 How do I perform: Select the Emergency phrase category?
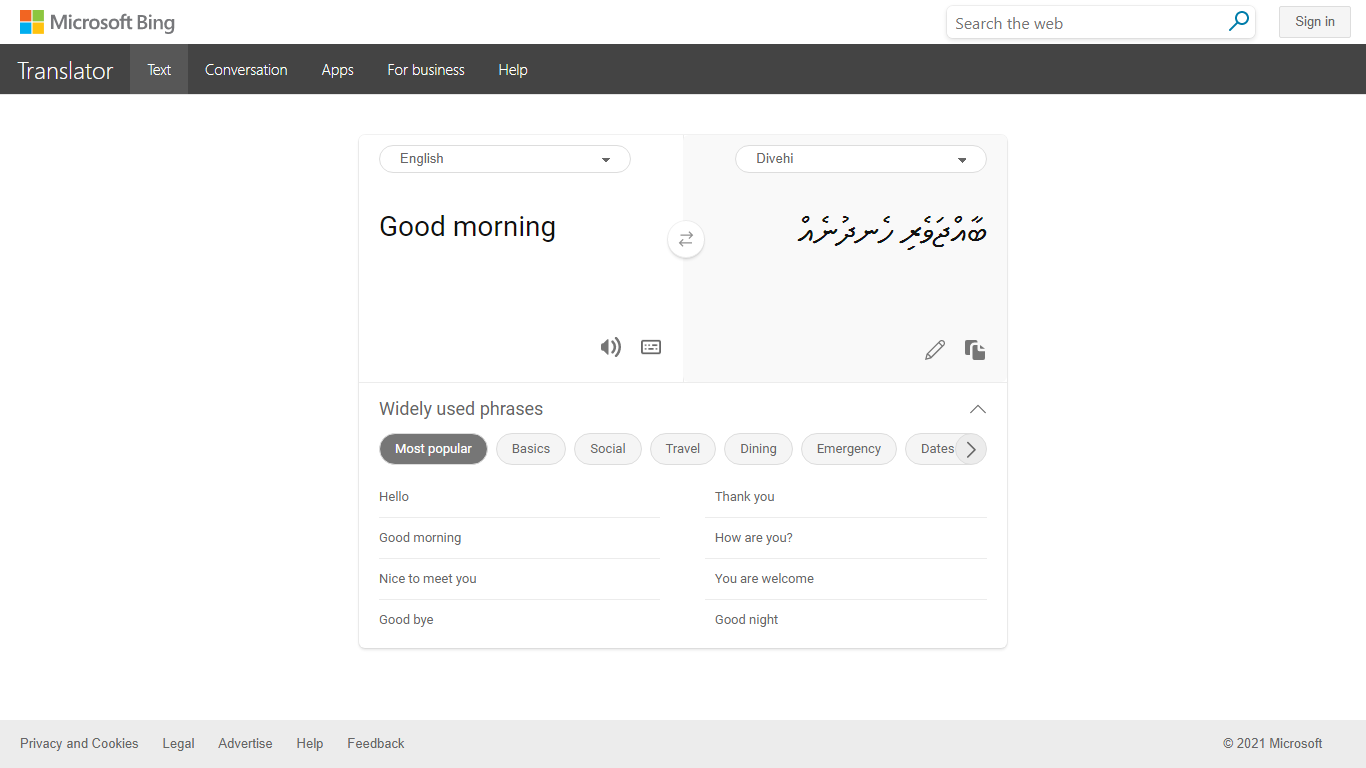(849, 449)
